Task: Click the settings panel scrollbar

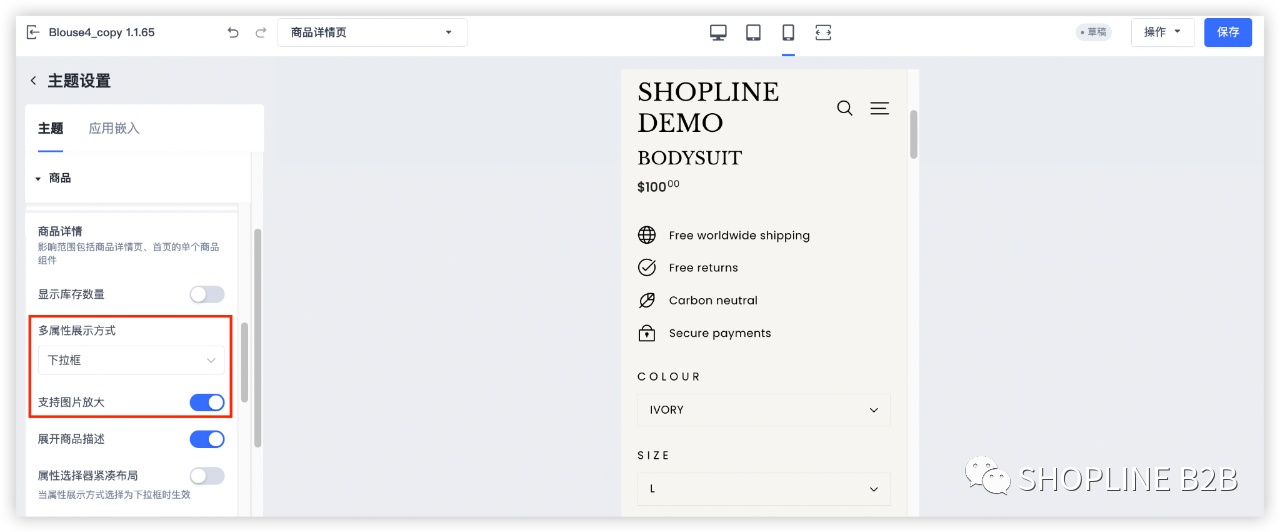Action: click(x=257, y=338)
